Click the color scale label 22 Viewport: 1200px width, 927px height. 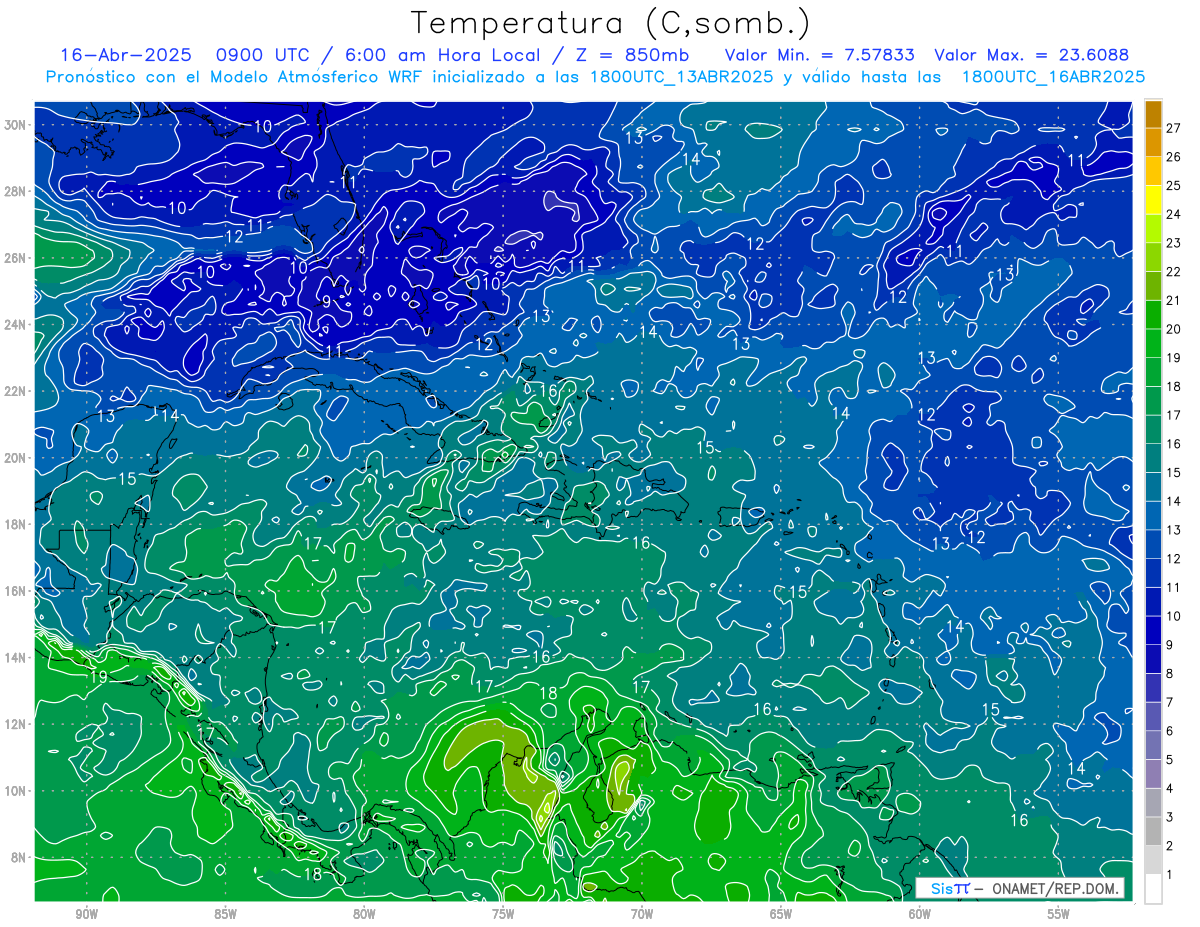1174,271
